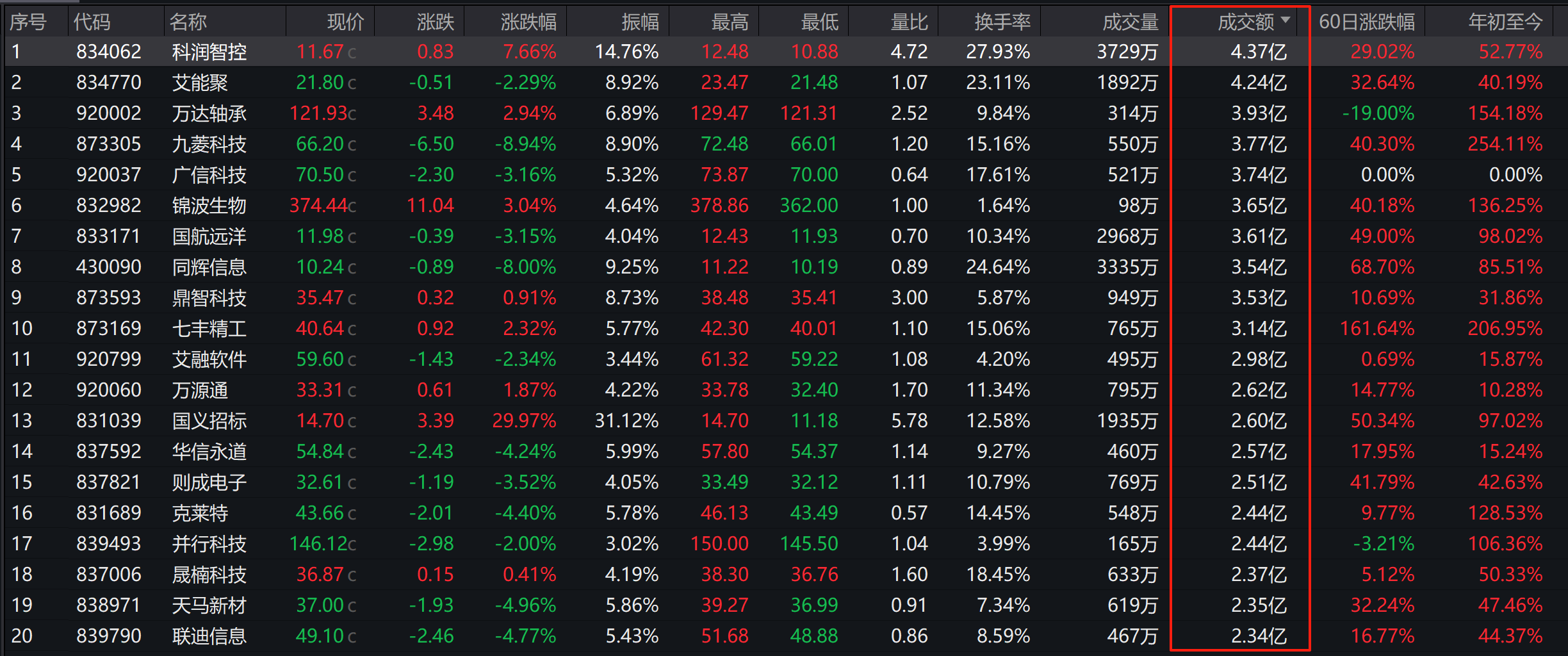Screen dimensions: 1568x656
Task: Click the 换手率 column header
Action: click(x=1002, y=22)
